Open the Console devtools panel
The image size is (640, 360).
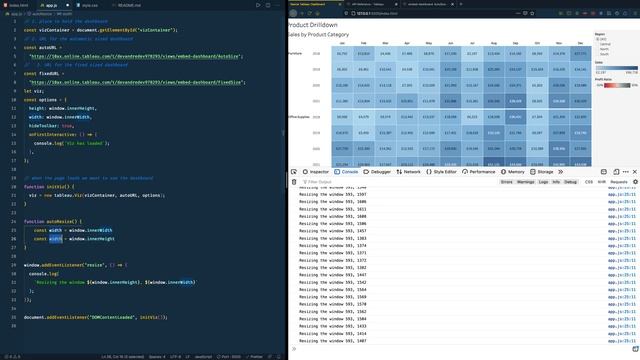(x=346, y=172)
